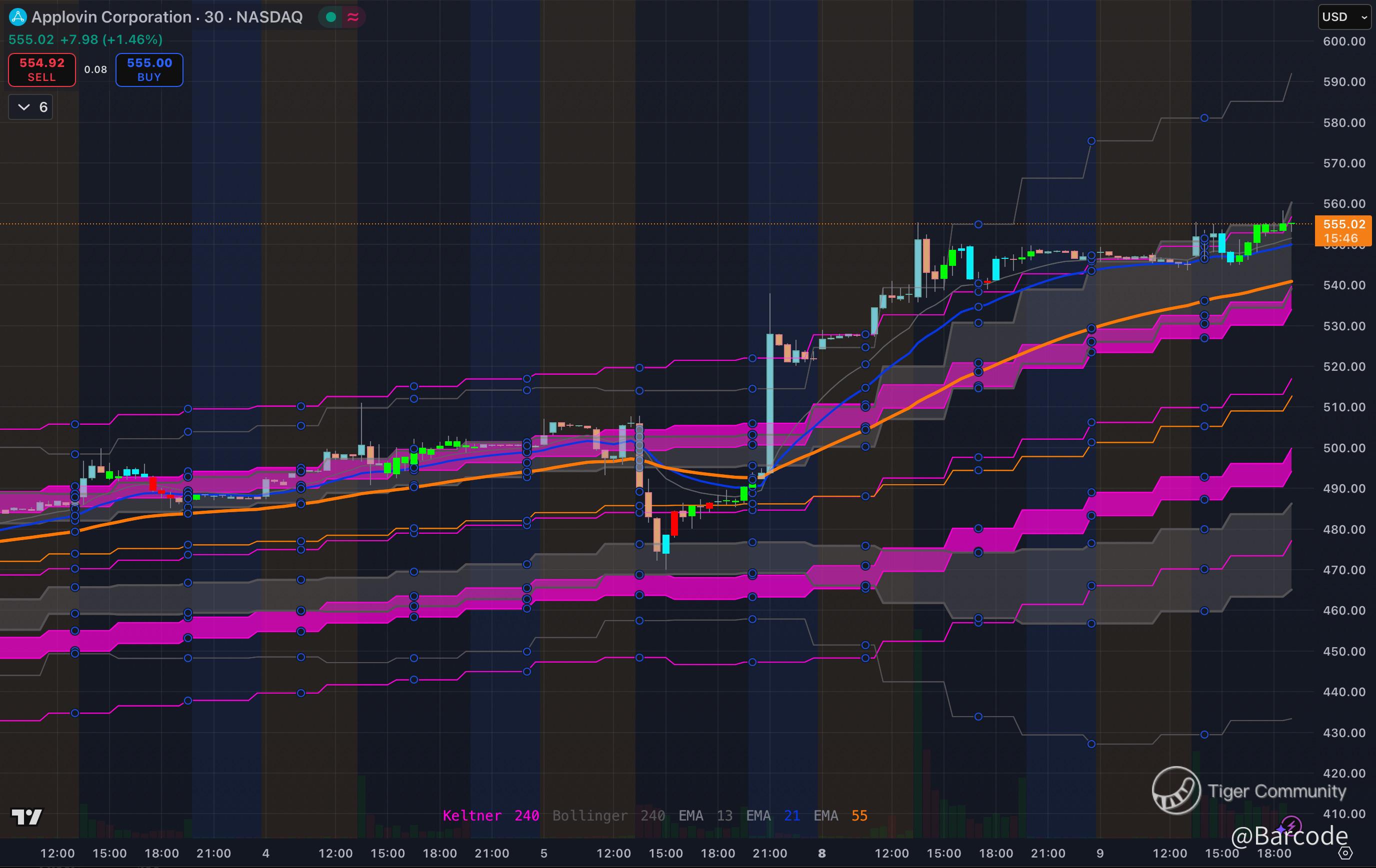Click the EMA 55 orange label

point(840,816)
